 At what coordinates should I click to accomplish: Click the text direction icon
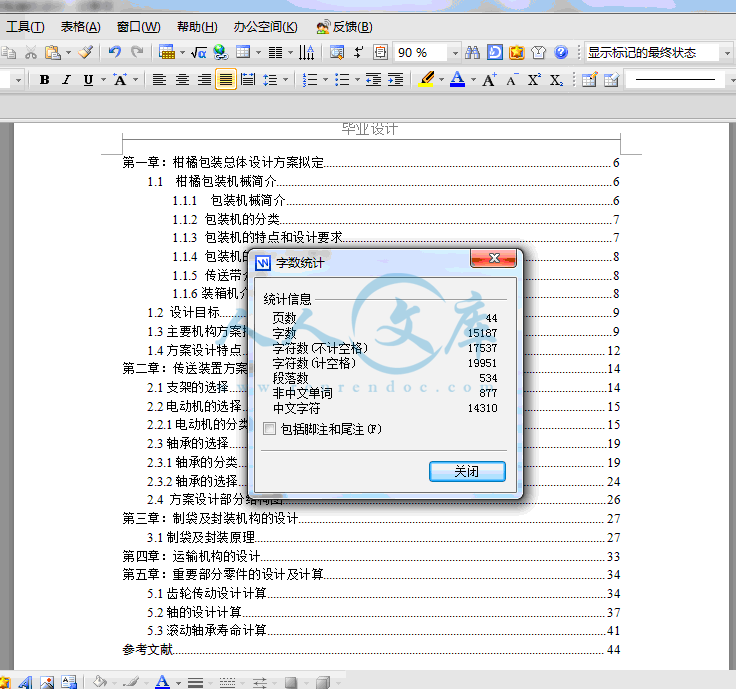(307, 53)
